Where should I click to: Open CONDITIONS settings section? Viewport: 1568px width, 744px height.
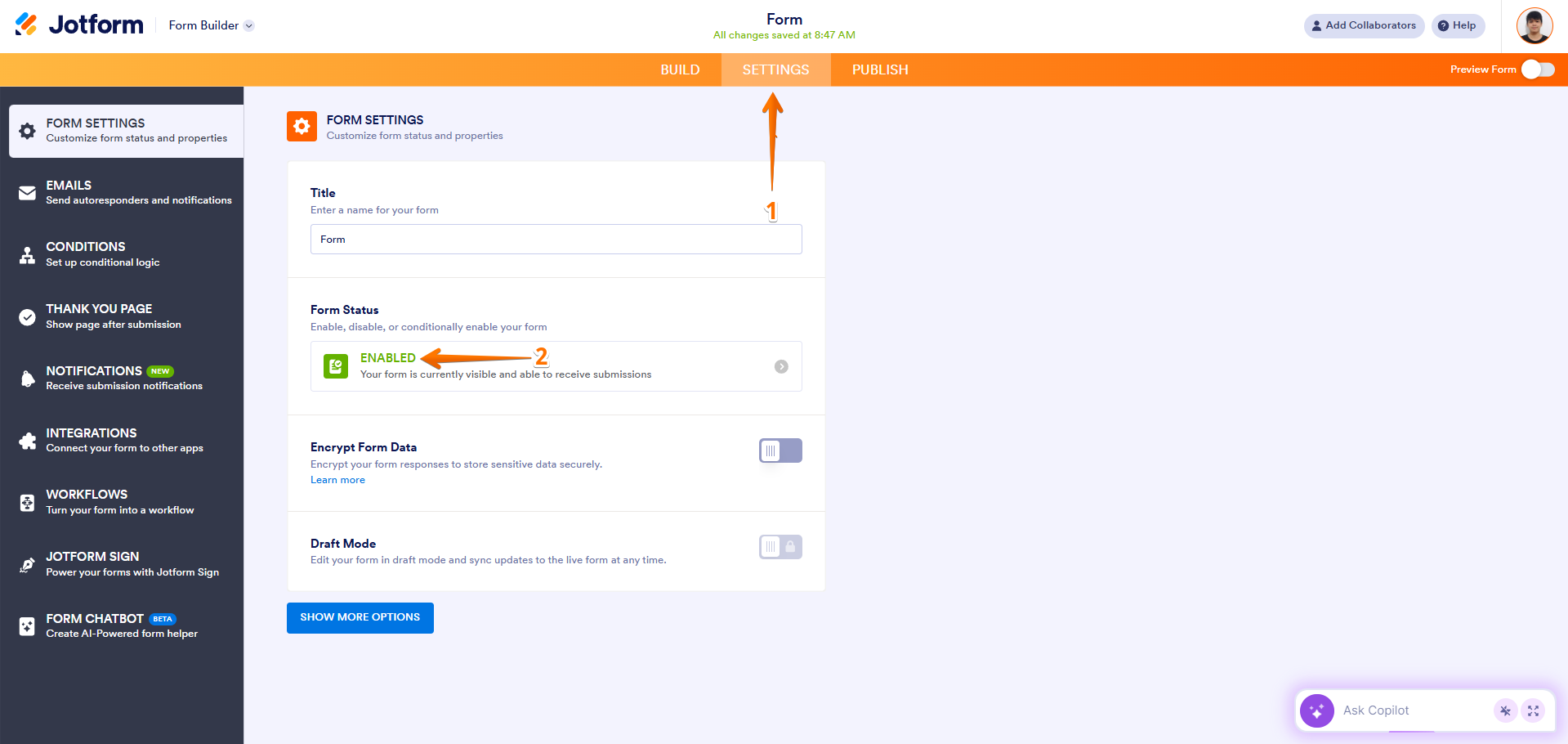122,255
